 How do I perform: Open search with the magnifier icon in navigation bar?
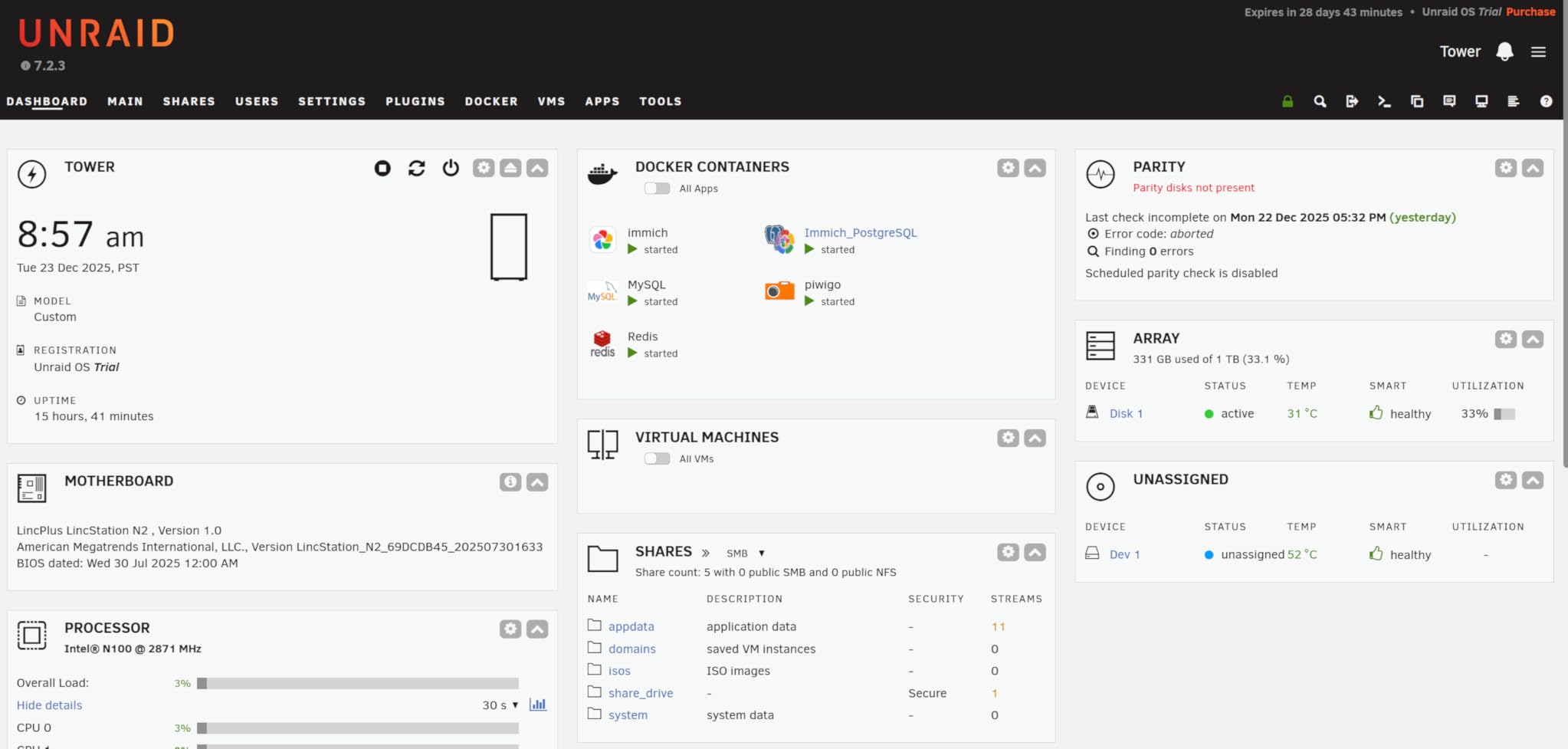1320,101
